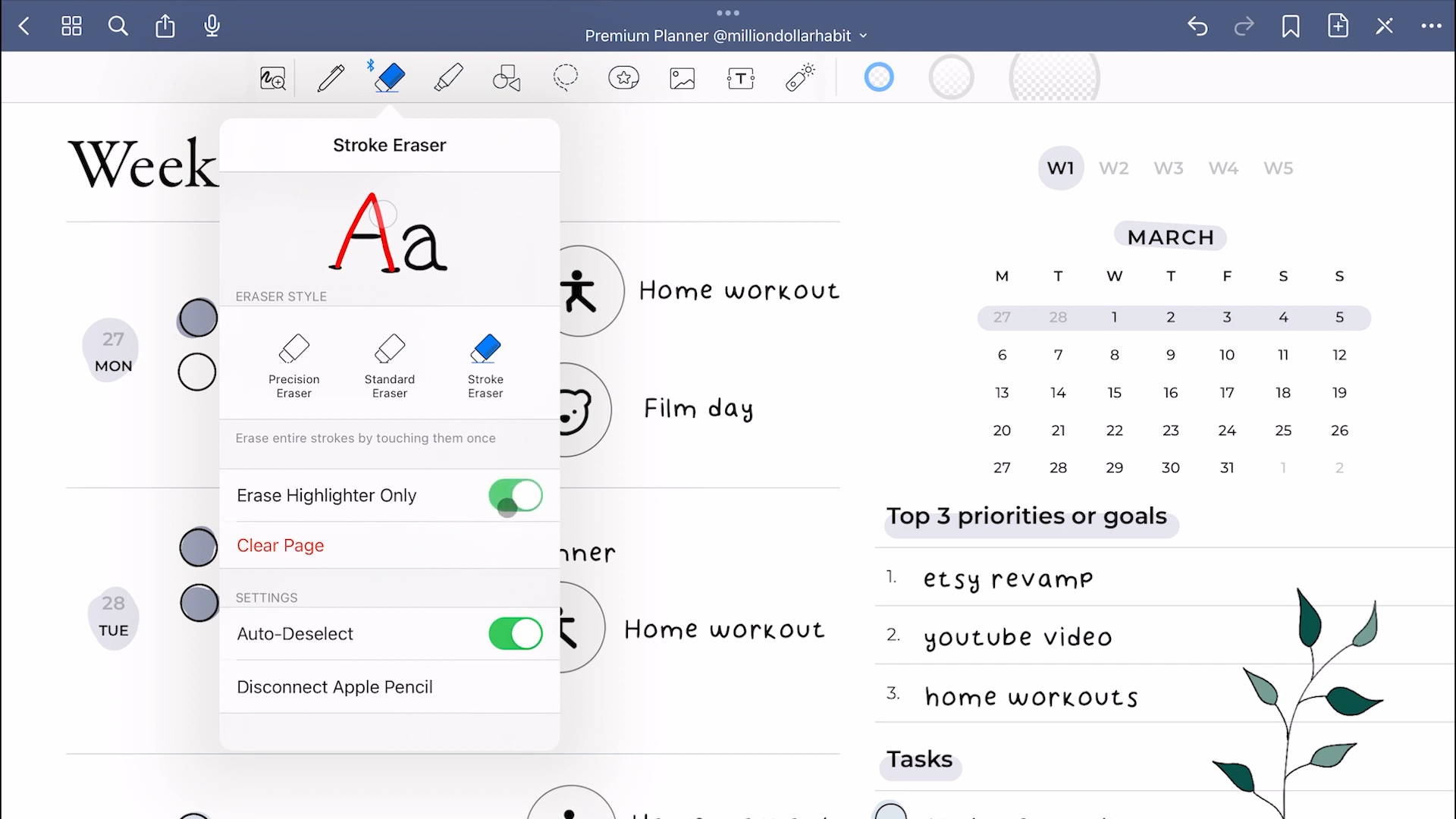
Task: Open search with the magnifier icon
Action: point(118,27)
